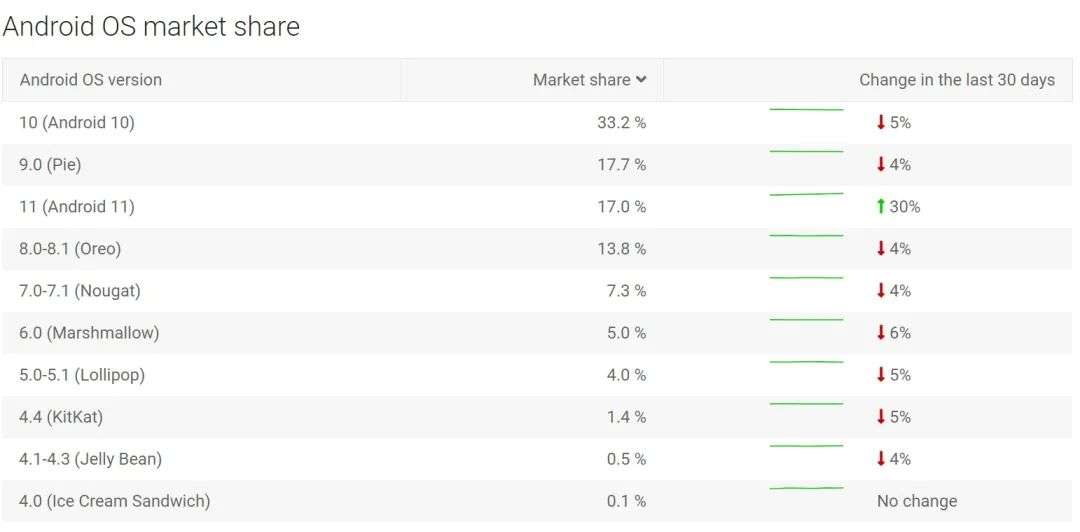The image size is (1080, 532).
Task: Click the red down arrow for Android 10
Action: (881, 122)
